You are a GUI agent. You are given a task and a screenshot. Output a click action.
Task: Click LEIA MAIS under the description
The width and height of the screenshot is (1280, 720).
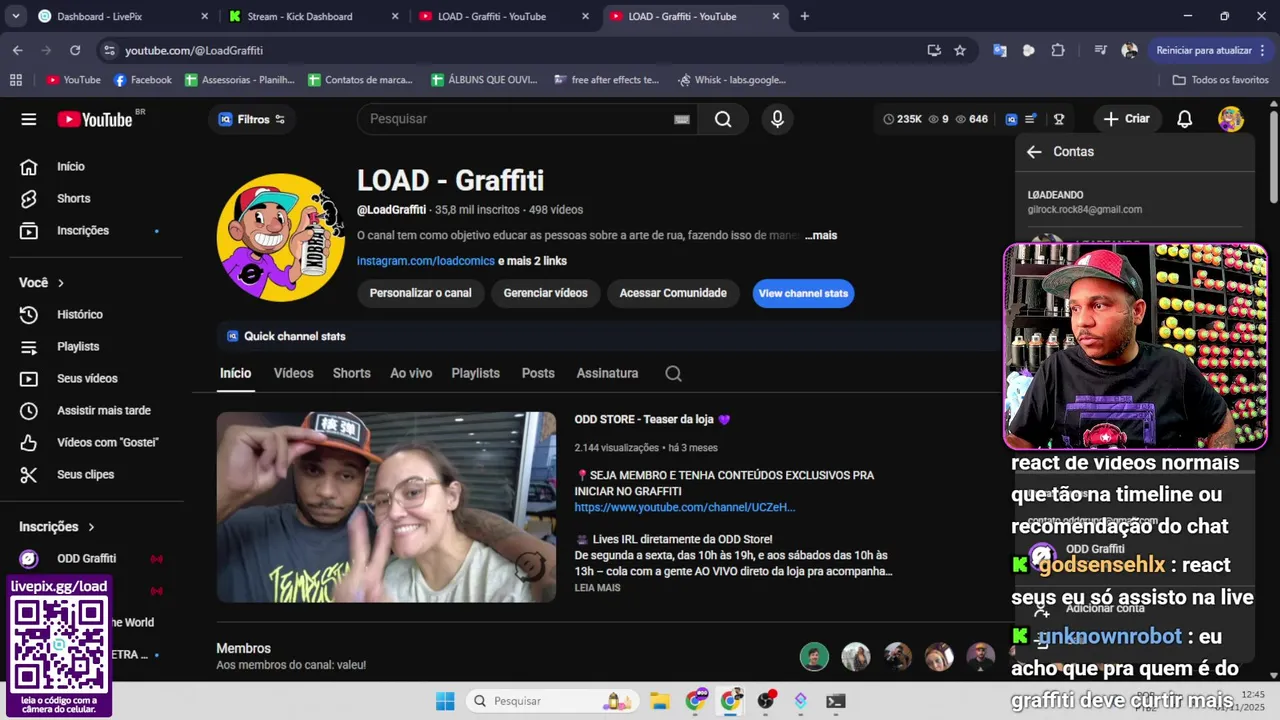click(x=597, y=588)
